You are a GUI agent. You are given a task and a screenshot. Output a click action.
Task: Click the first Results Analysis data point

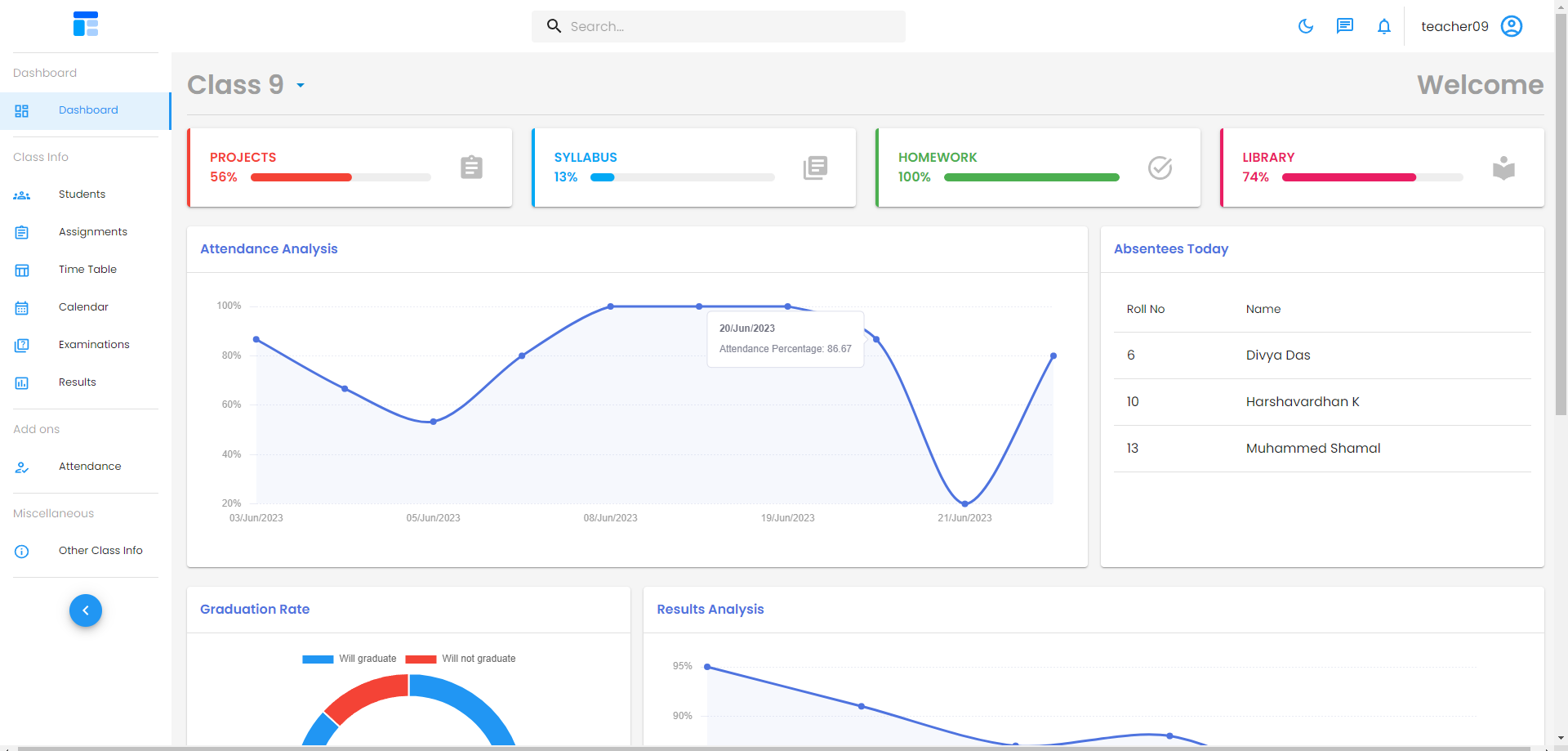click(x=707, y=667)
